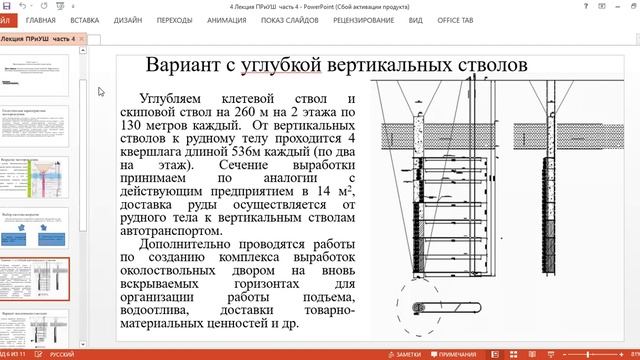Open the File (ФАЙЛ) tab
The image size is (640, 360).
[7, 20]
